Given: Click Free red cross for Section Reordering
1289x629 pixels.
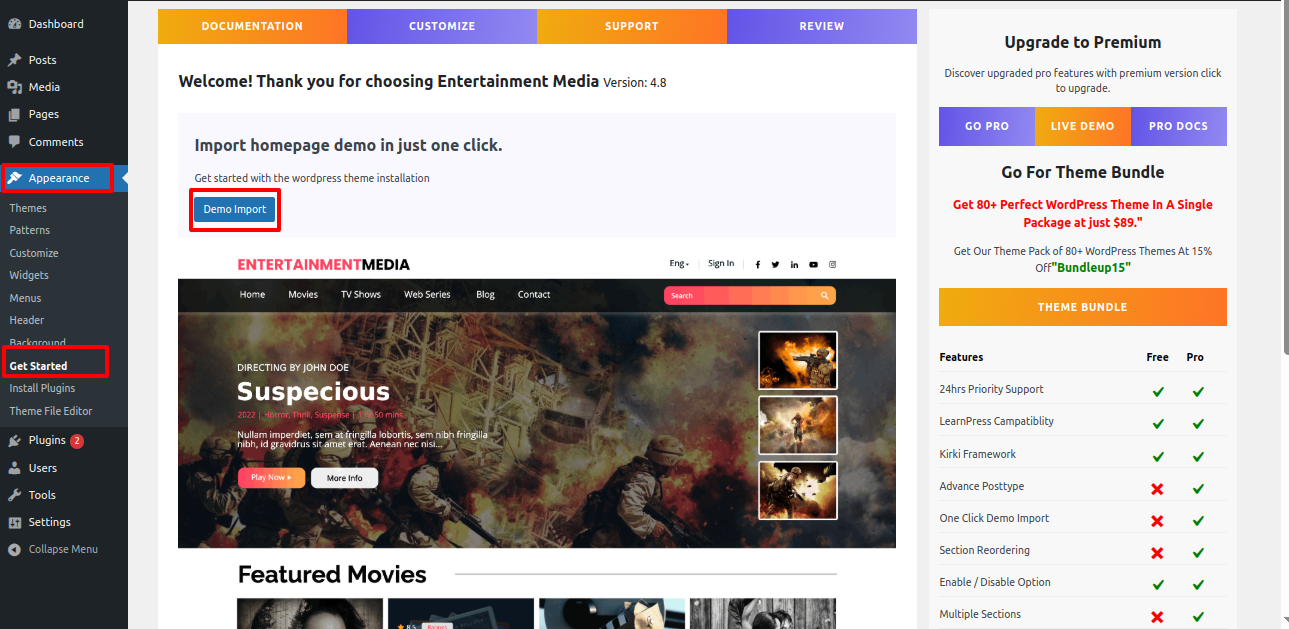Looking at the screenshot, I should 1158,552.
